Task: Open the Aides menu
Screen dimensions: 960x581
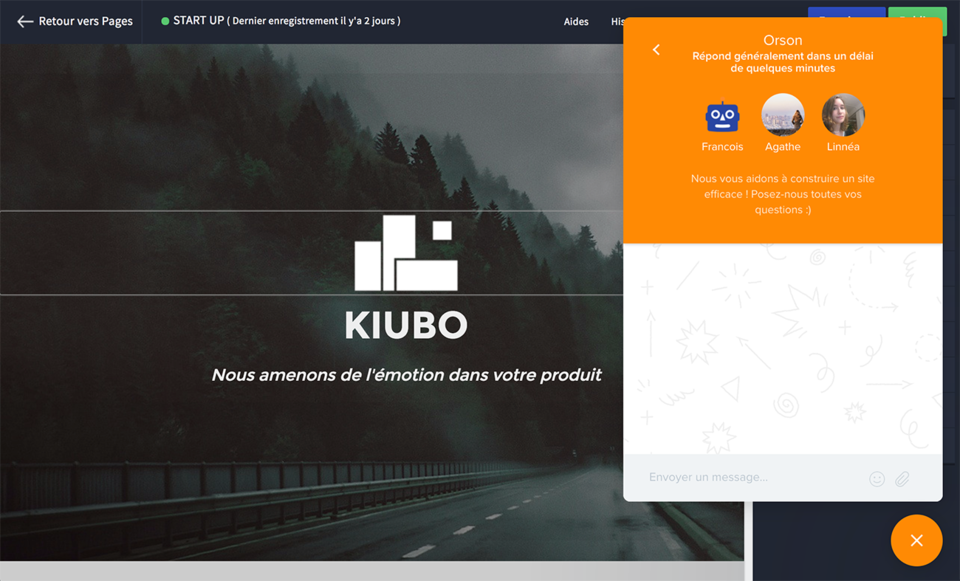Action: pyautogui.click(x=576, y=21)
